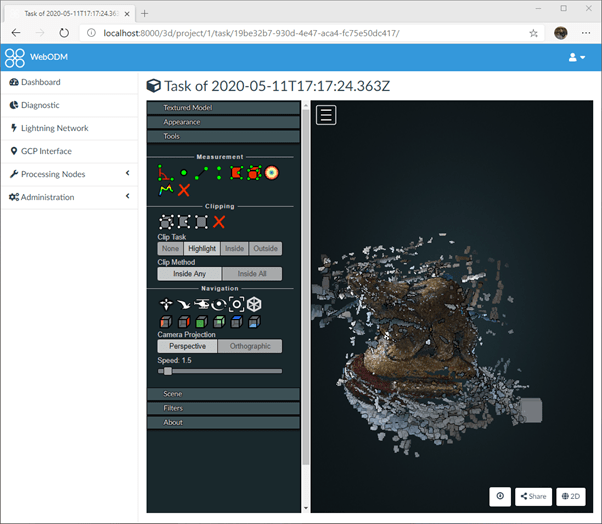Image resolution: width=602 pixels, height=524 pixels.
Task: Activate the height profile tool
Action: pyautogui.click(x=165, y=189)
